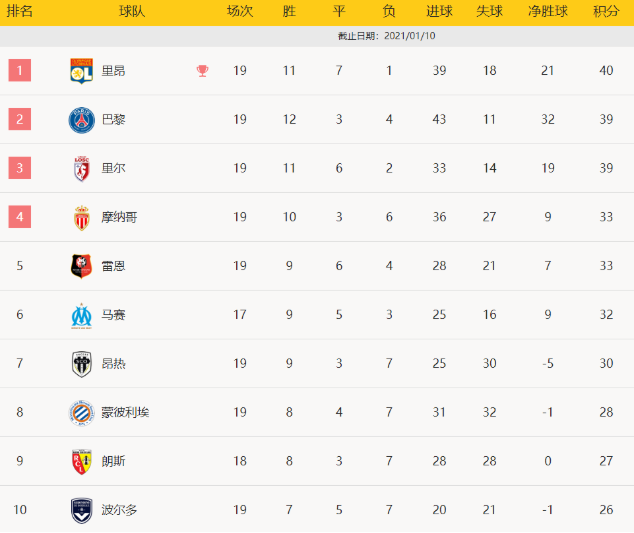This screenshot has height=533, width=634.
Task: Click the Montpellier club logo
Action: 81,412
